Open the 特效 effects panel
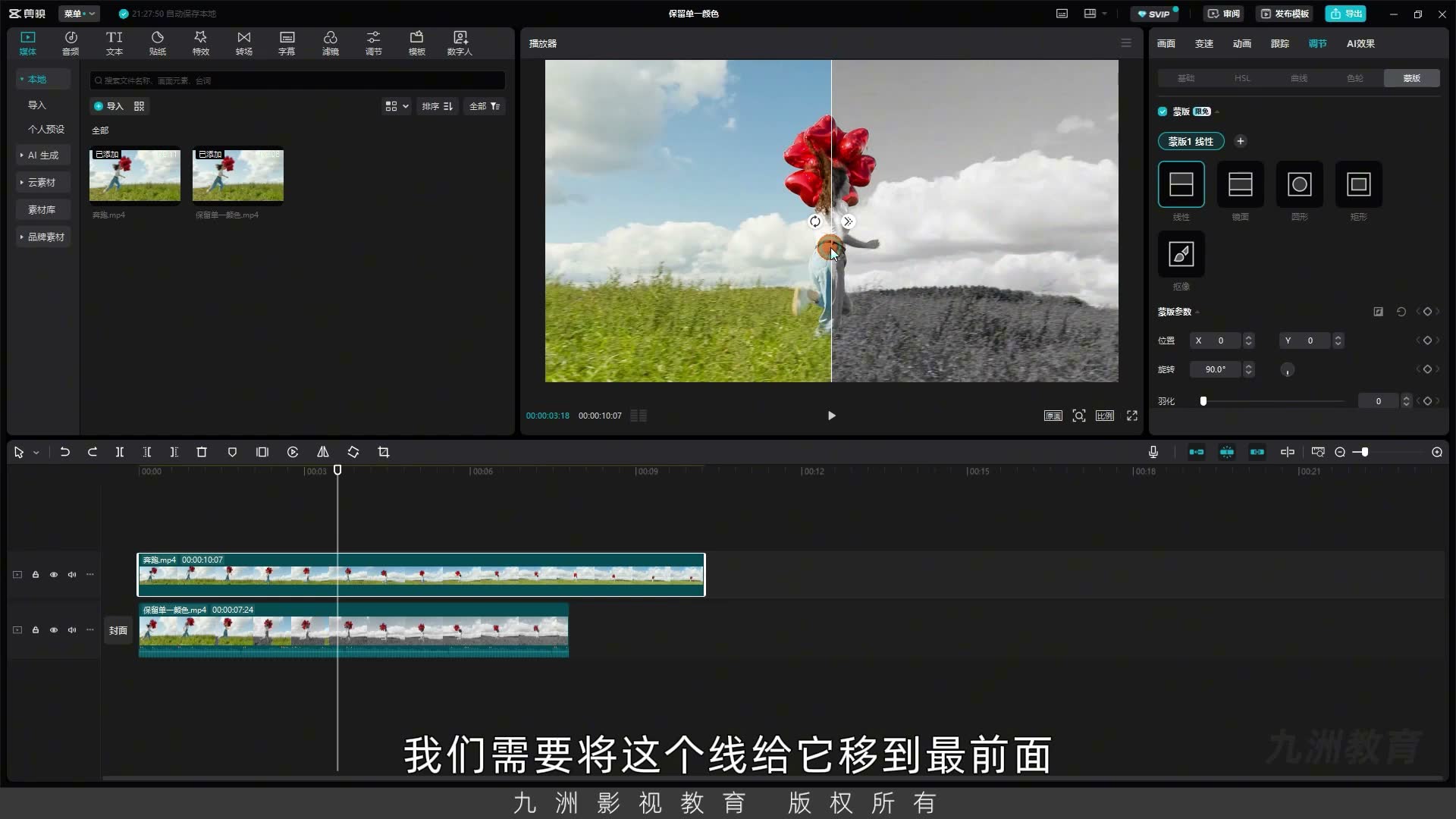This screenshot has height=819, width=1456. [200, 43]
